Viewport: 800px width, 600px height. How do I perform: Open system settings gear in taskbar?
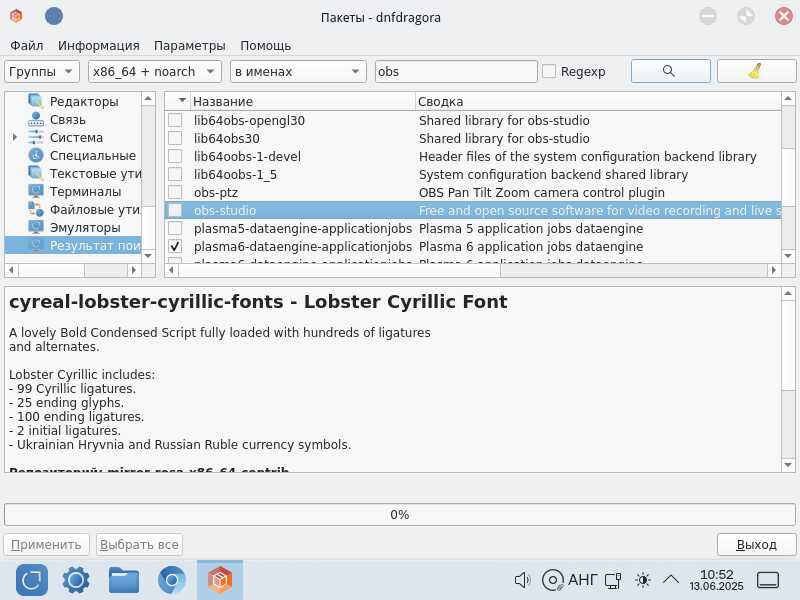76,580
